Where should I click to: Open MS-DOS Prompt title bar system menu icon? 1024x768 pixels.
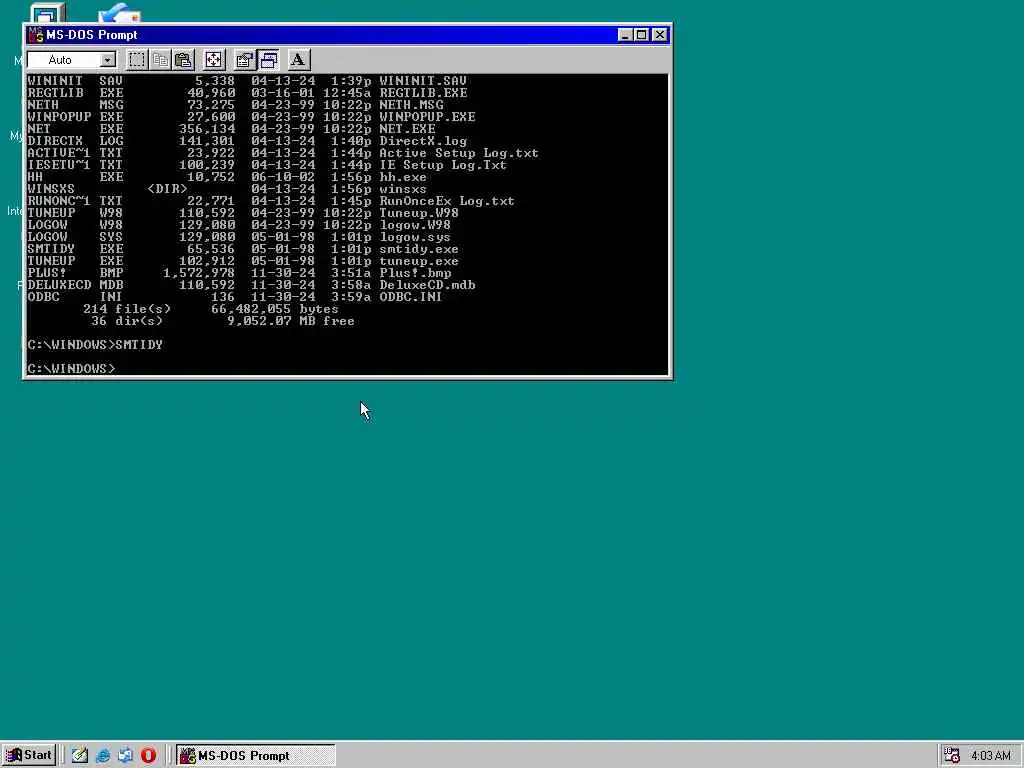[36, 35]
